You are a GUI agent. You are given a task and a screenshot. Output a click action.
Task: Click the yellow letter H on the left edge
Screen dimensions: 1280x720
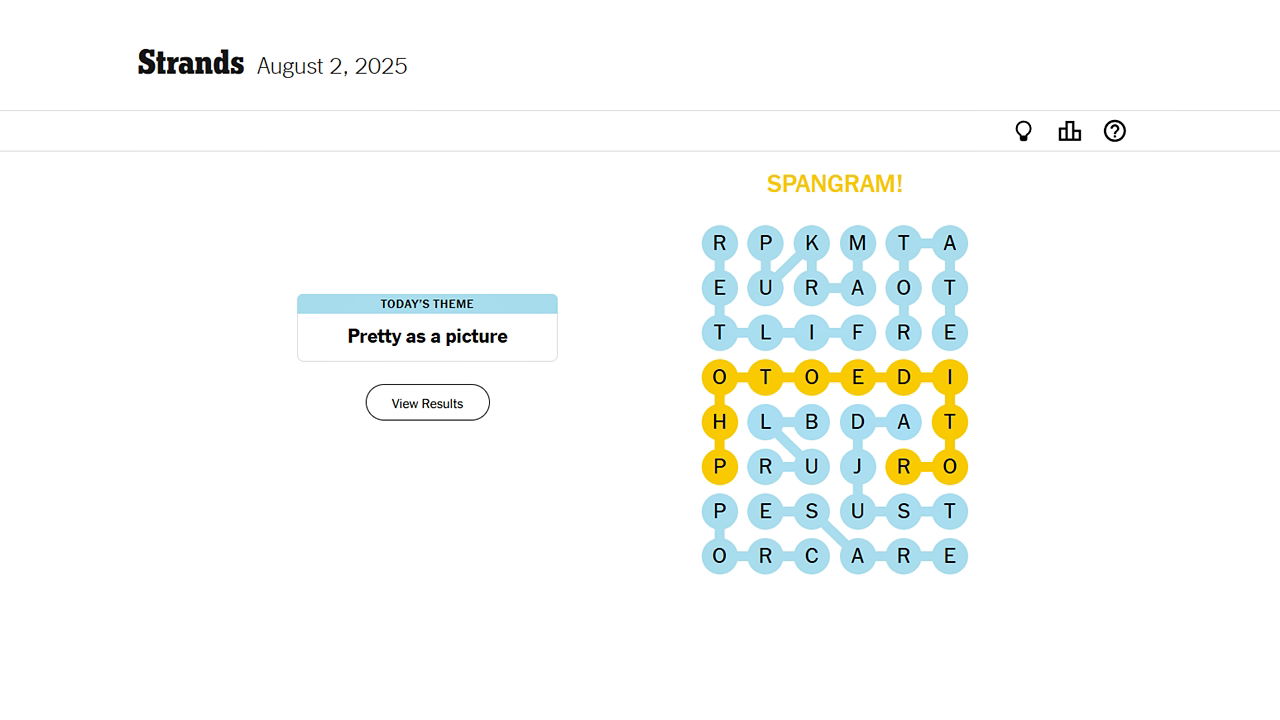tap(720, 422)
